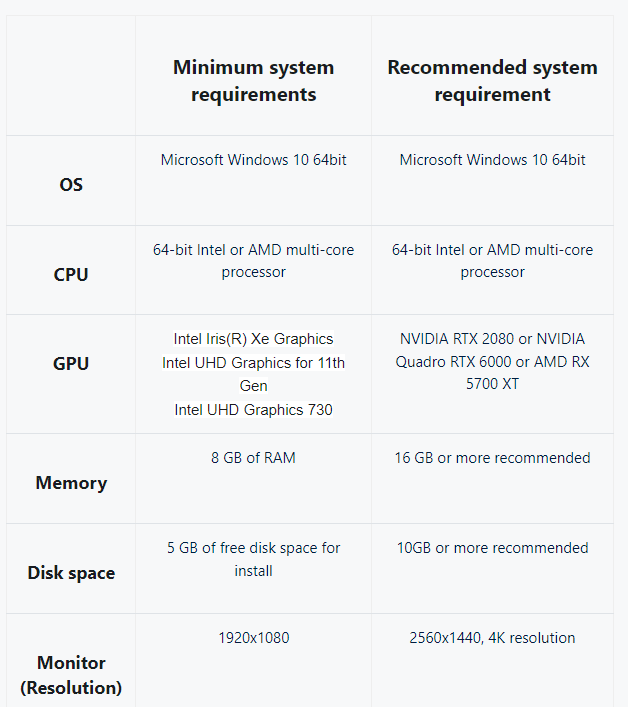Click the "Minimum system requirements" column header
The width and height of the screenshot is (628, 707).
tap(253, 81)
